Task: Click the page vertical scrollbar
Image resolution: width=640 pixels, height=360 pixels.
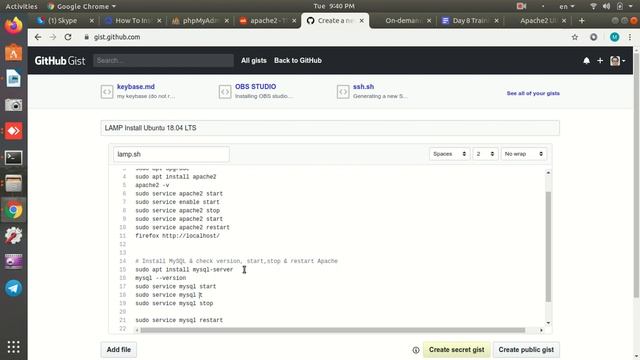Action: (x=636, y=175)
